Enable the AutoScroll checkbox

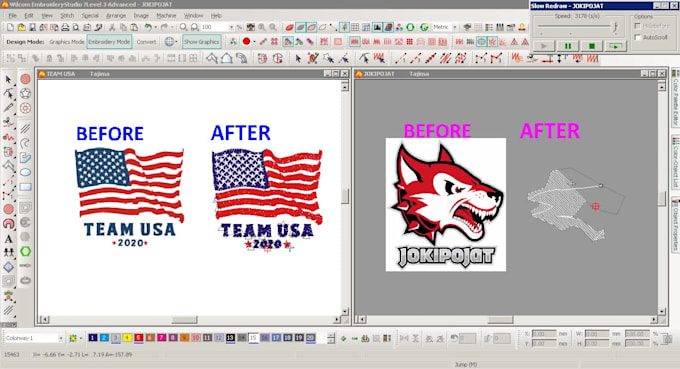638,37
